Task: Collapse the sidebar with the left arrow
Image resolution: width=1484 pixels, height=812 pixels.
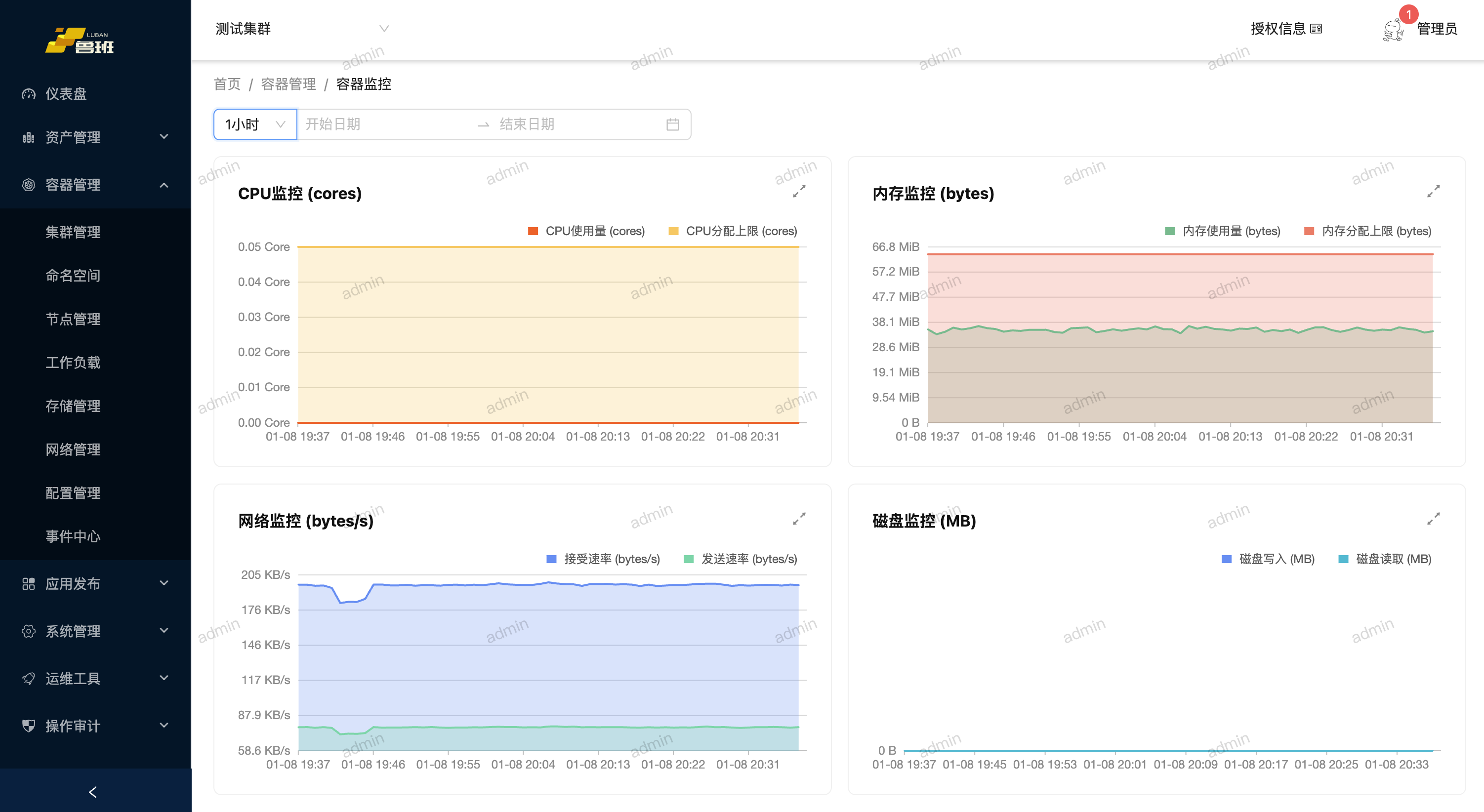Action: tap(93, 792)
